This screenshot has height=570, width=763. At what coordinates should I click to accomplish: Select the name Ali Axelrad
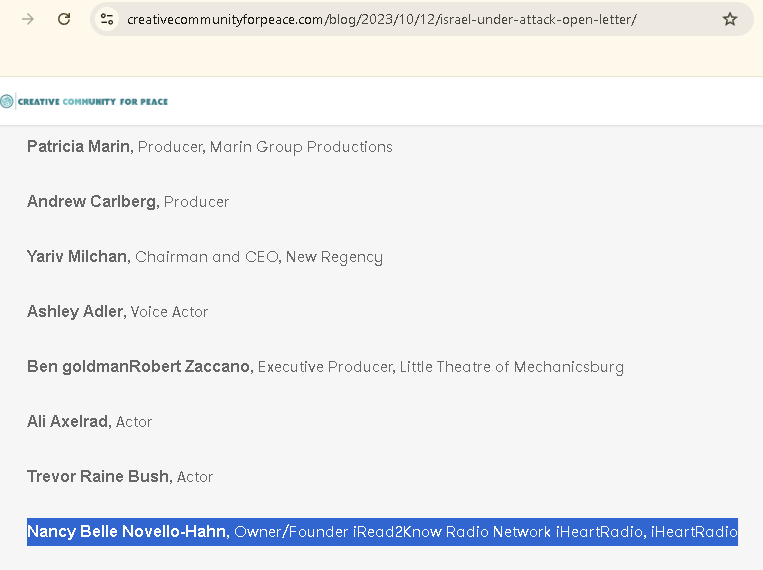tap(69, 422)
